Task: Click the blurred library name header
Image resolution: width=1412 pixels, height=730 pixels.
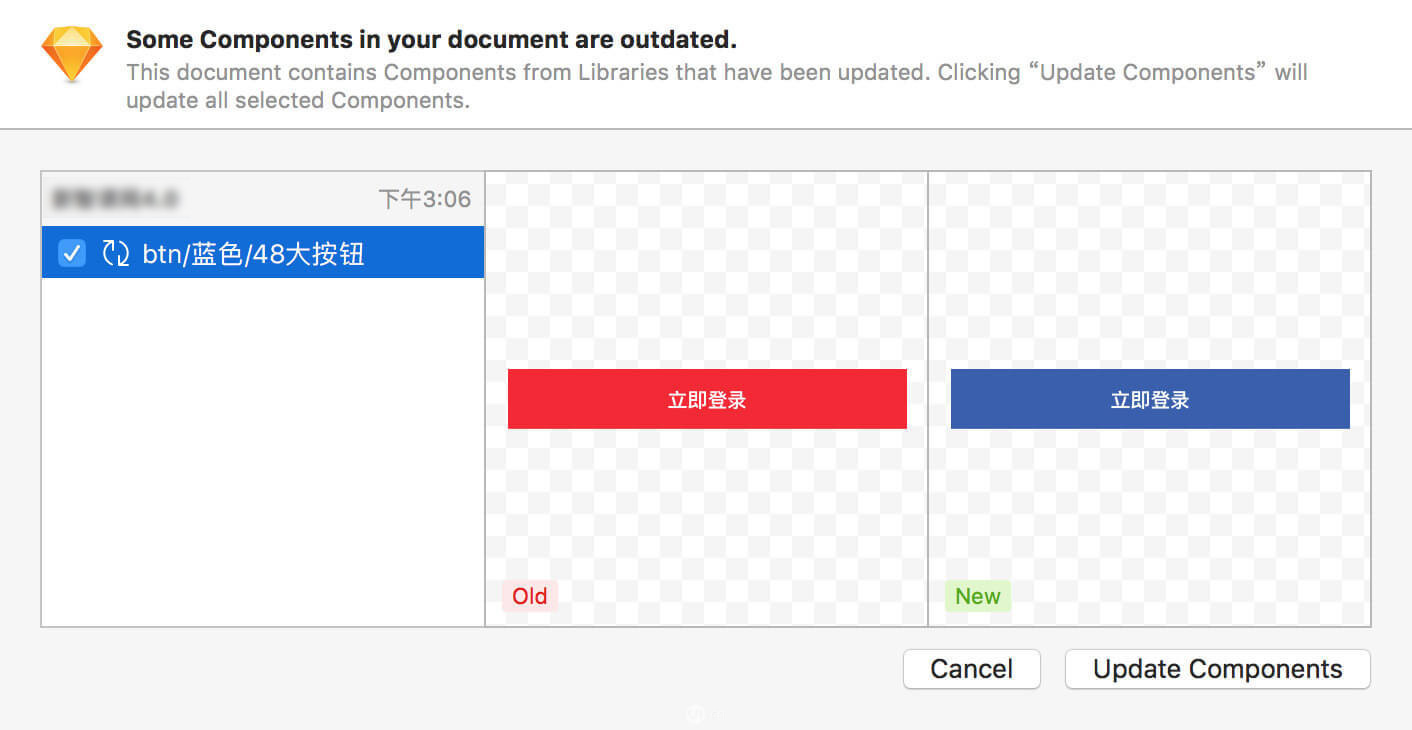Action: [115, 199]
